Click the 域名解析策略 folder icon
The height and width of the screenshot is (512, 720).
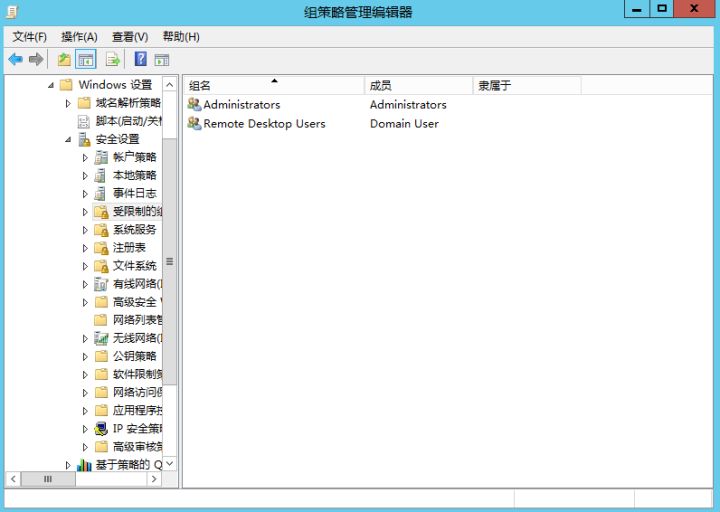pos(84,103)
